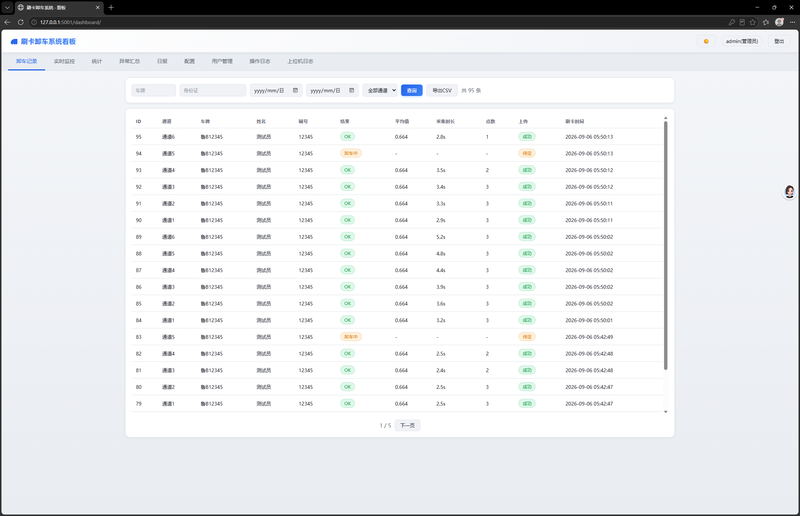This screenshot has height=516, width=800.
Task: Click the blue dashboard logo icon
Action: pyautogui.click(x=14, y=41)
